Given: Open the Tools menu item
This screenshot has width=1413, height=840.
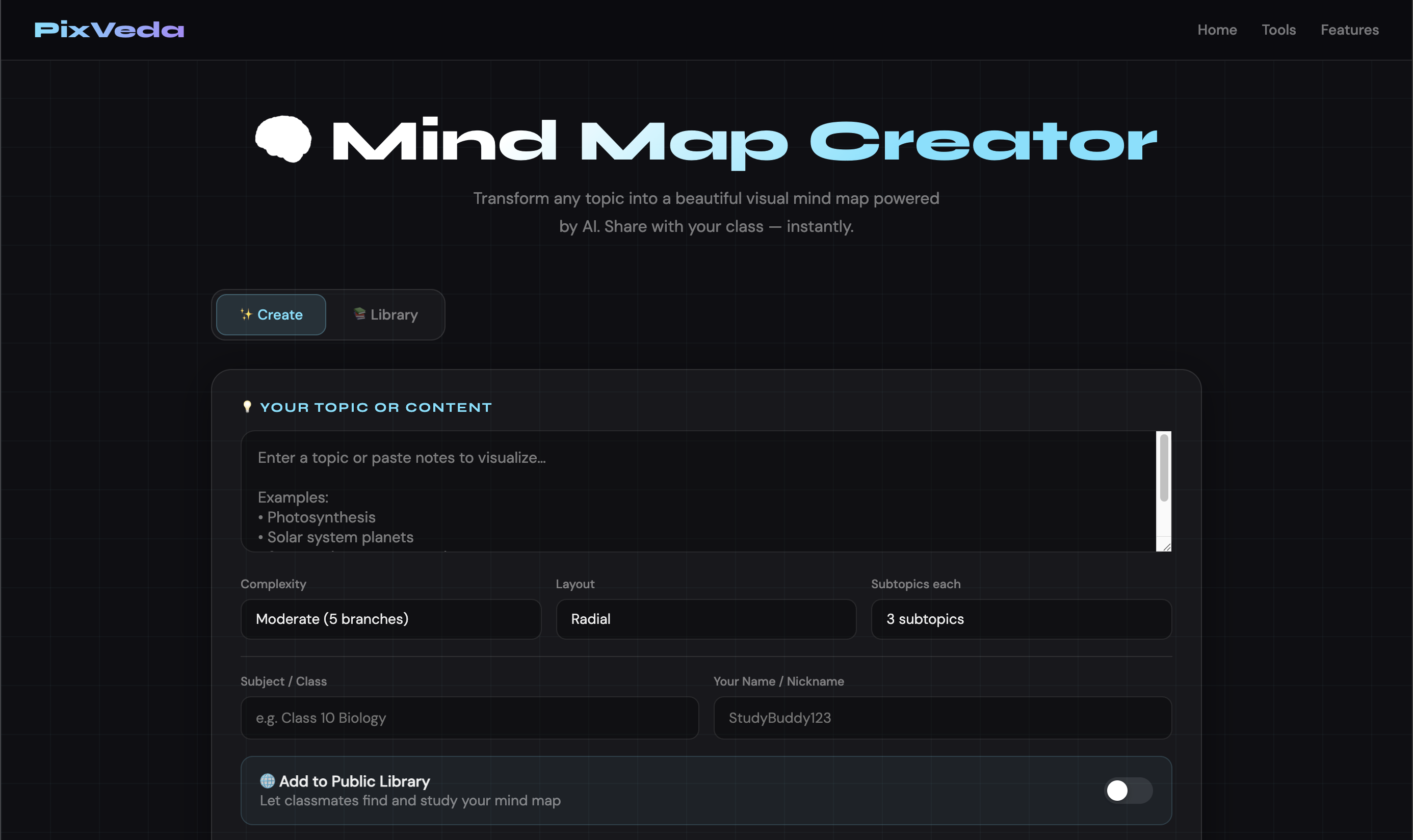Looking at the screenshot, I should coord(1278,30).
